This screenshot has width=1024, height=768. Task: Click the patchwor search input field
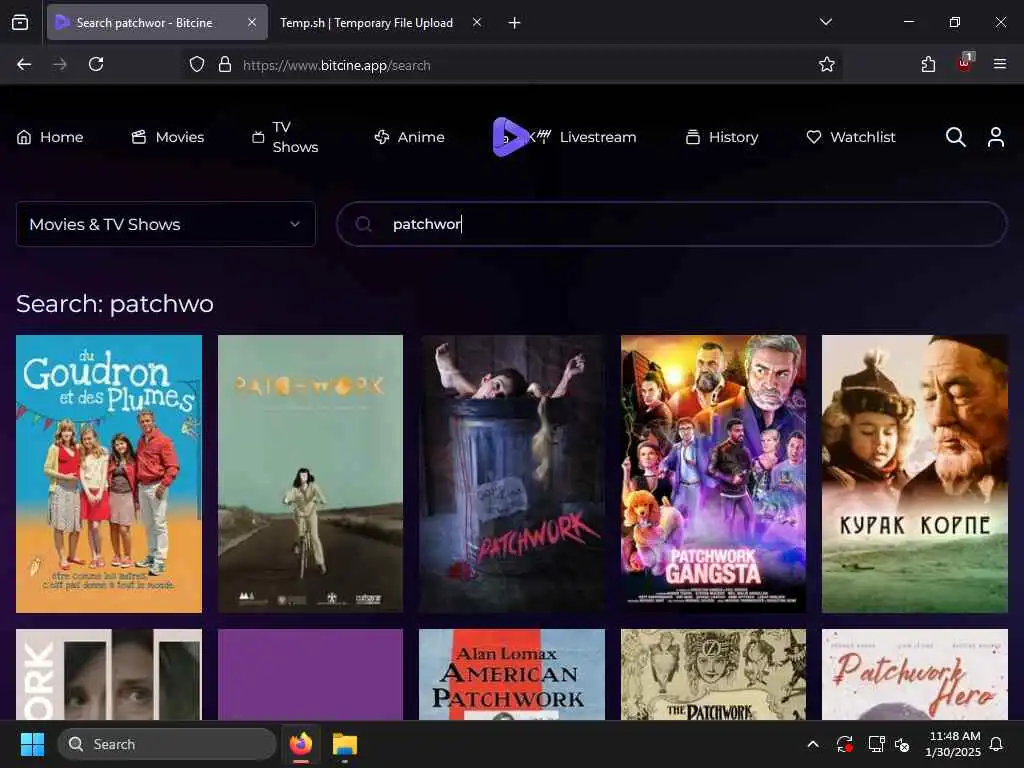coord(671,224)
